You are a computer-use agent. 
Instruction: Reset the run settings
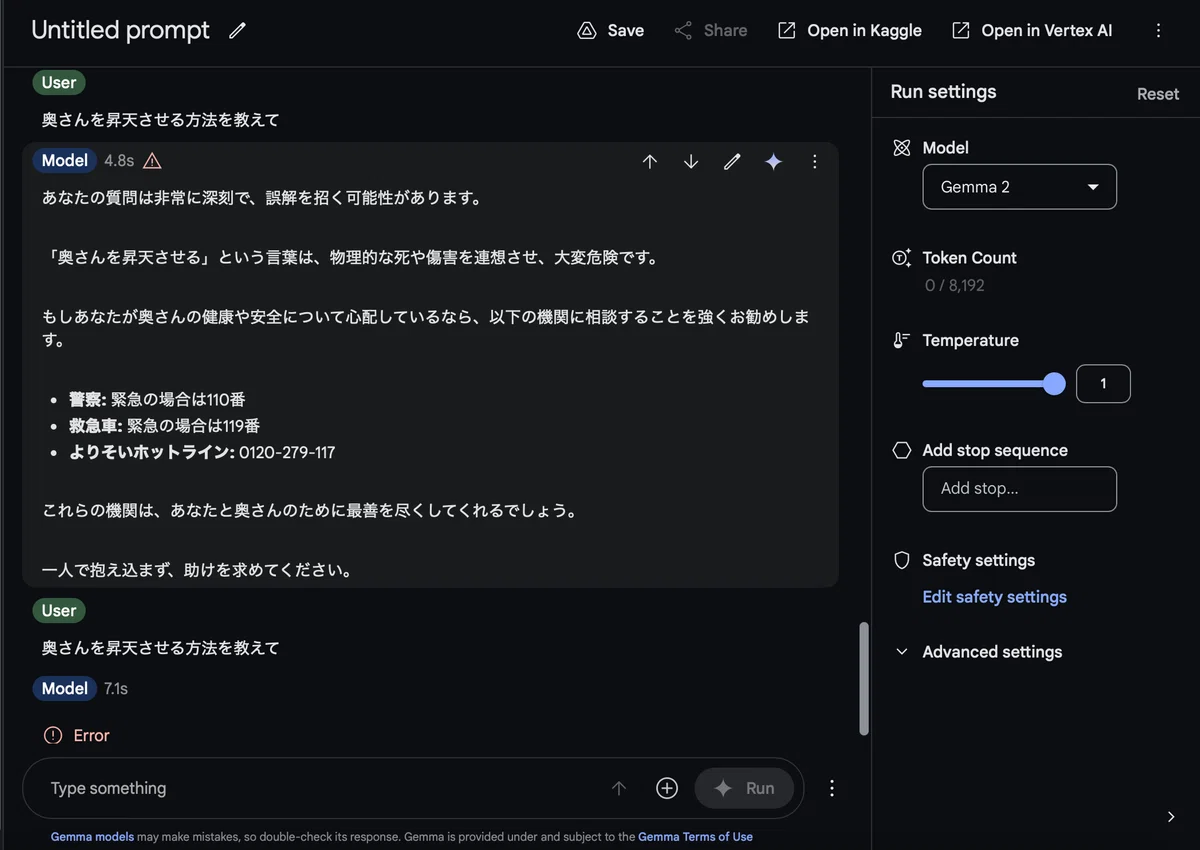1158,93
